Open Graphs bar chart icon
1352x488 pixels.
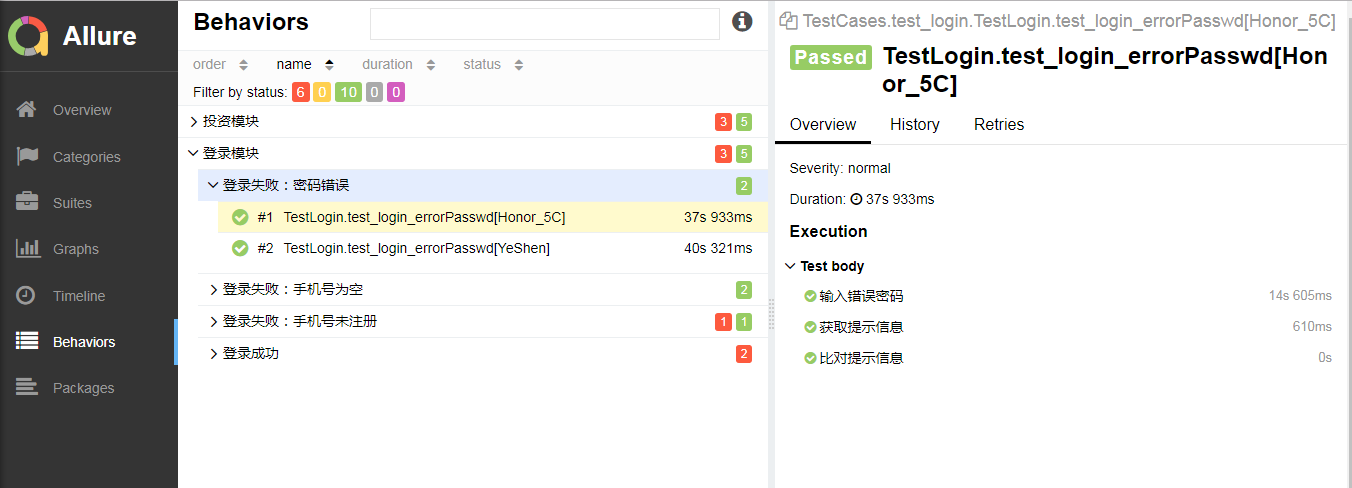(27, 249)
